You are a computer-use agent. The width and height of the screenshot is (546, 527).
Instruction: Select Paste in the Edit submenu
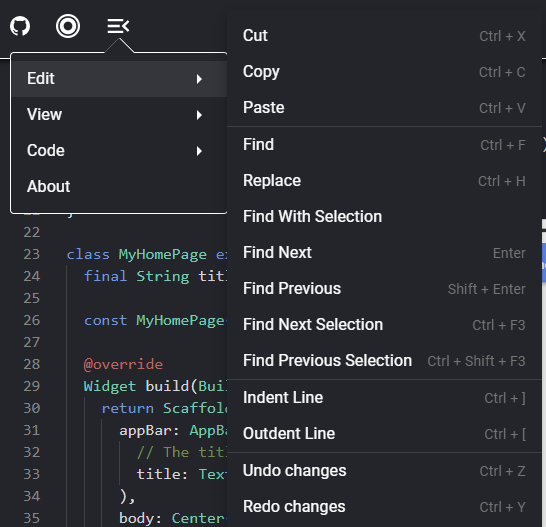[384, 108]
